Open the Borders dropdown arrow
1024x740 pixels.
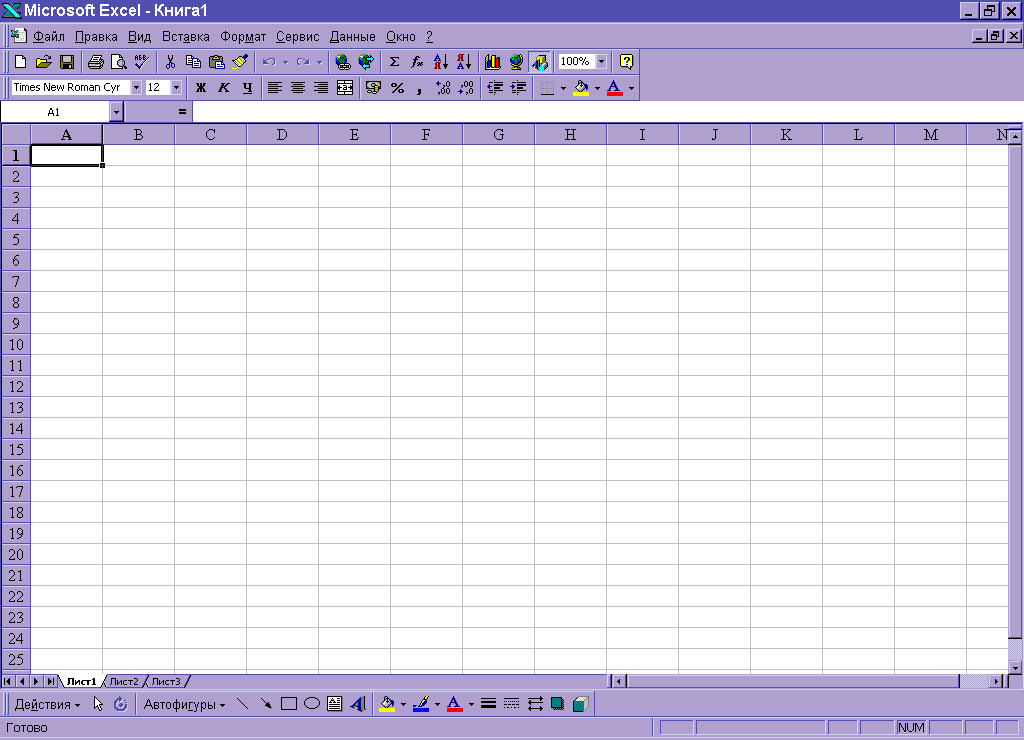point(564,88)
